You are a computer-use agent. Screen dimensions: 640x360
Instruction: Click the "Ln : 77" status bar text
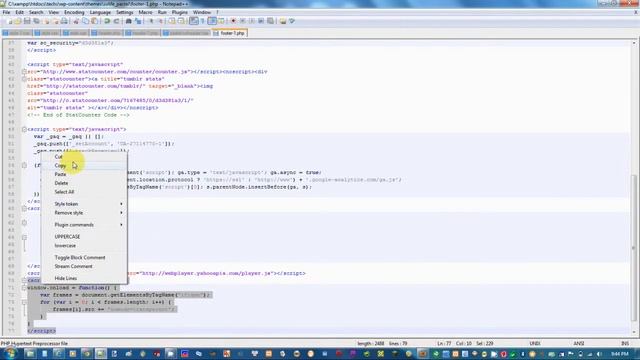(x=444, y=344)
